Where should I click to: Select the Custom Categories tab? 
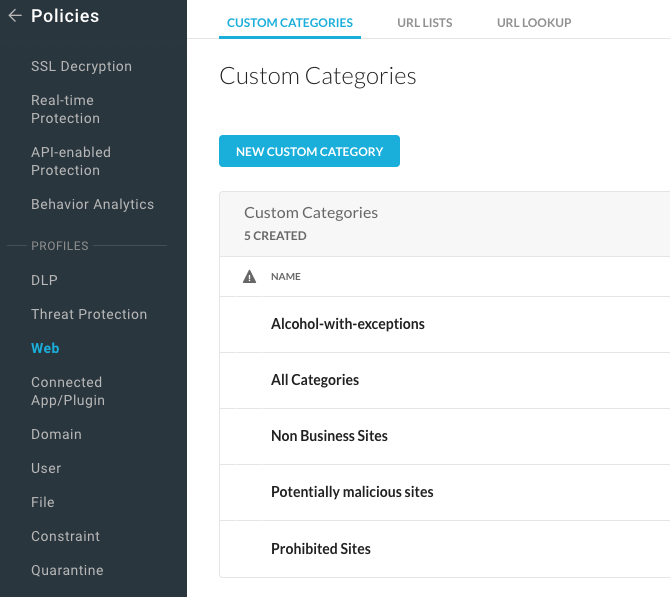click(290, 23)
